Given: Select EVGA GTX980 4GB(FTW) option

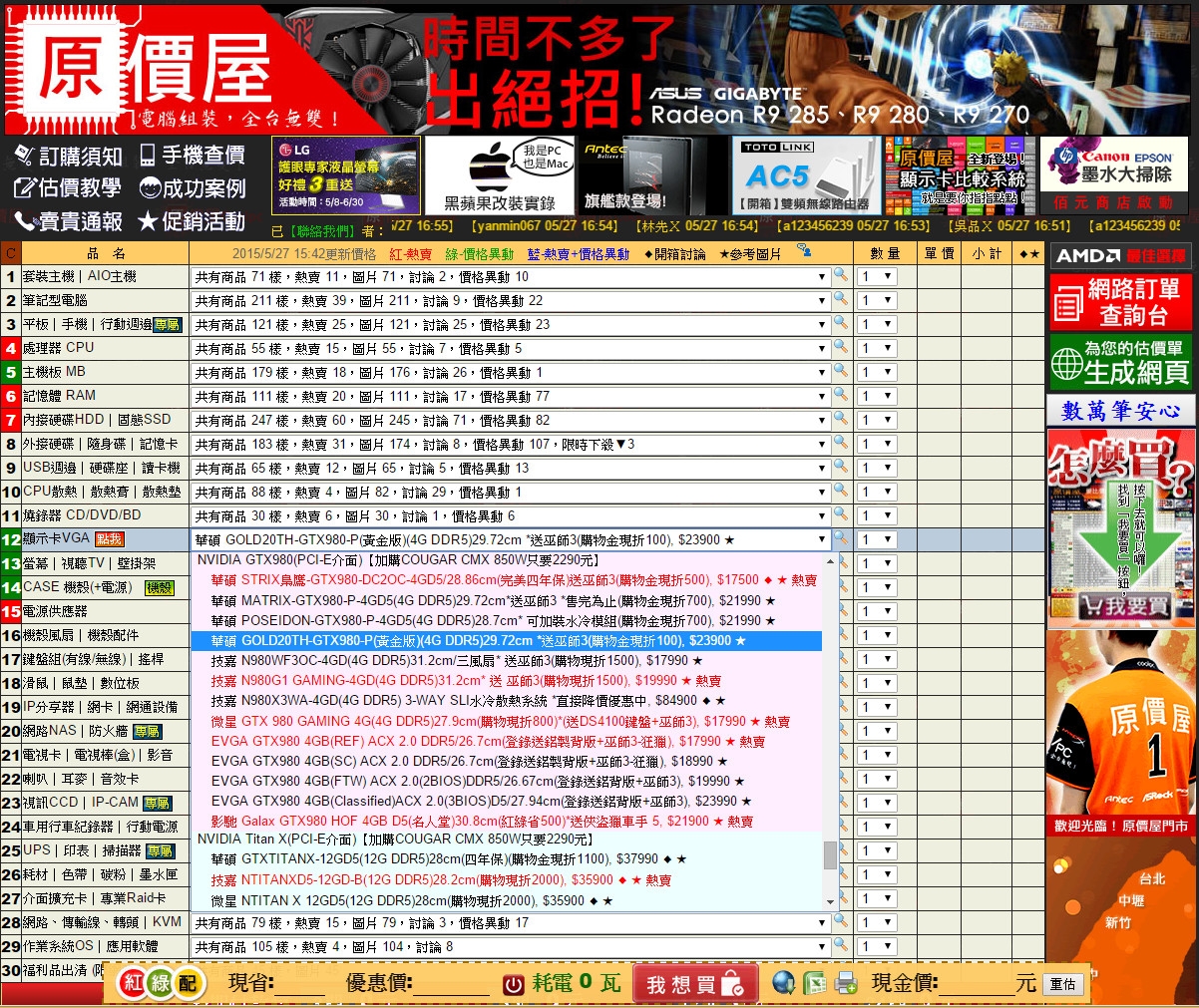Looking at the screenshot, I should point(507,781).
